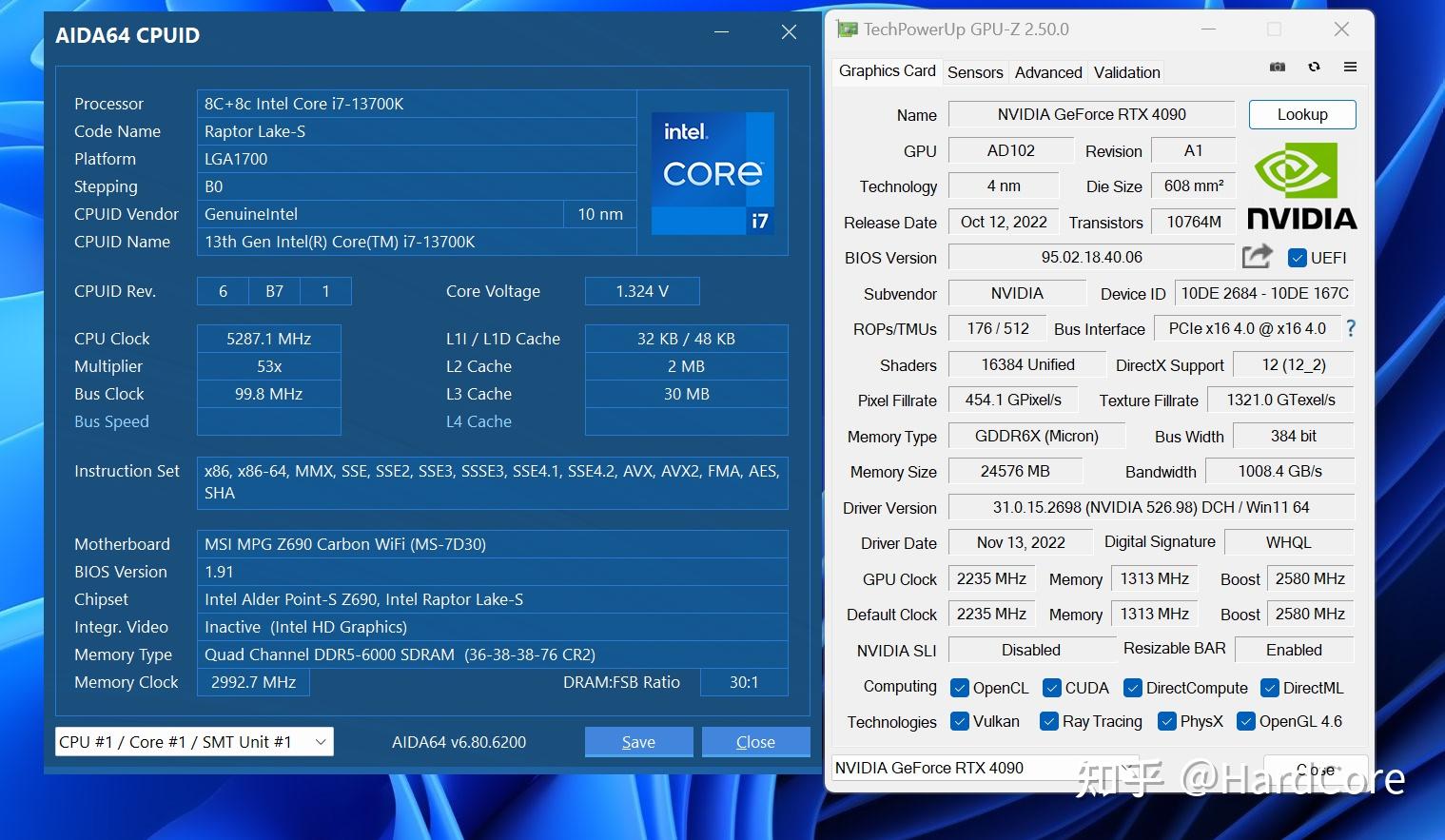Toggle the CUDA checkbox
Image resolution: width=1445 pixels, height=840 pixels.
point(1051,688)
